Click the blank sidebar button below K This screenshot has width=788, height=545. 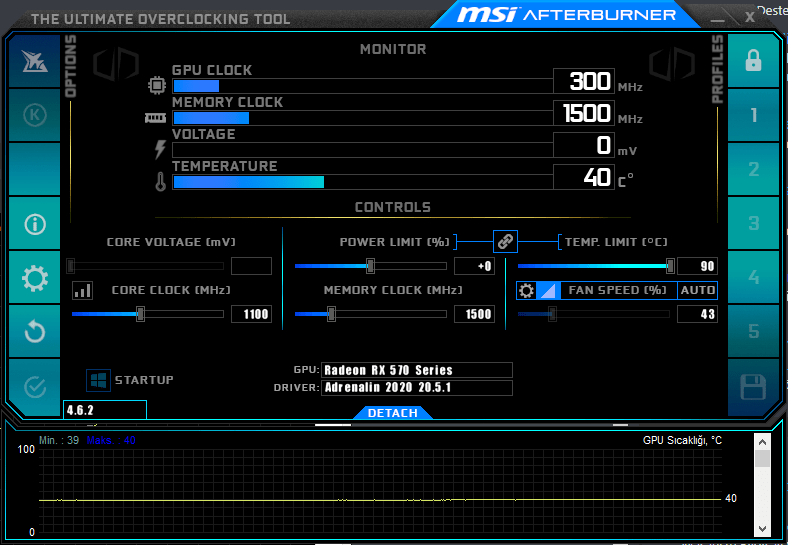click(x=34, y=169)
